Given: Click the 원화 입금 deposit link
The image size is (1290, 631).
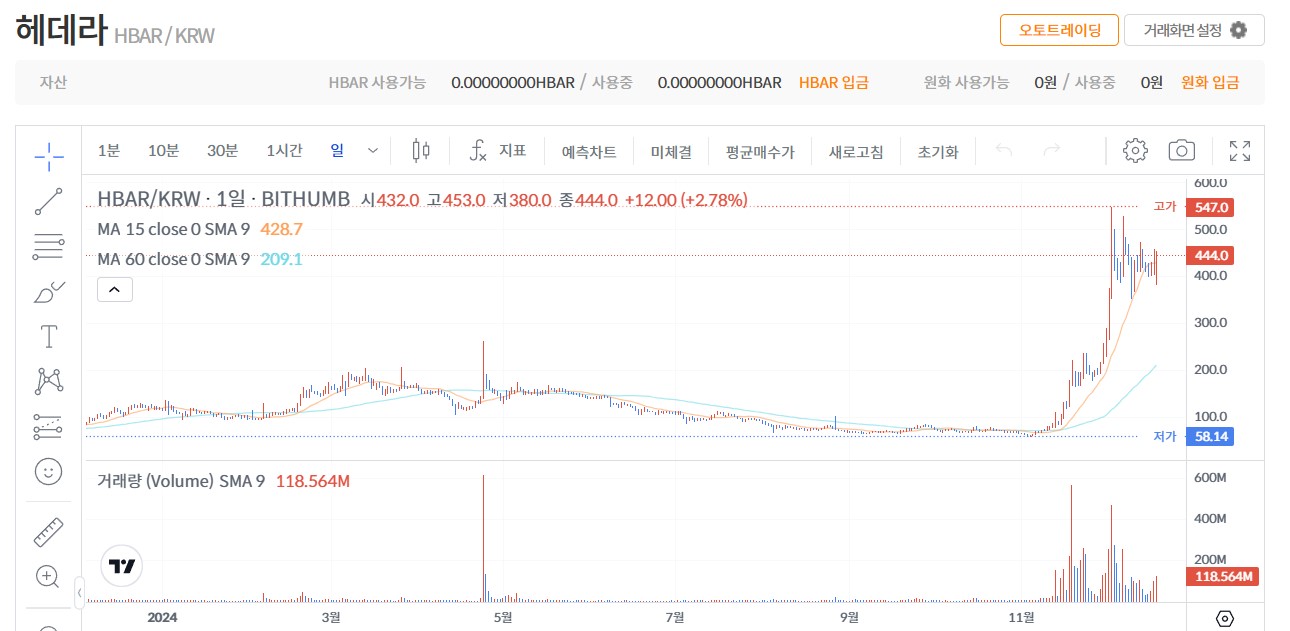Looking at the screenshot, I should (1210, 82).
